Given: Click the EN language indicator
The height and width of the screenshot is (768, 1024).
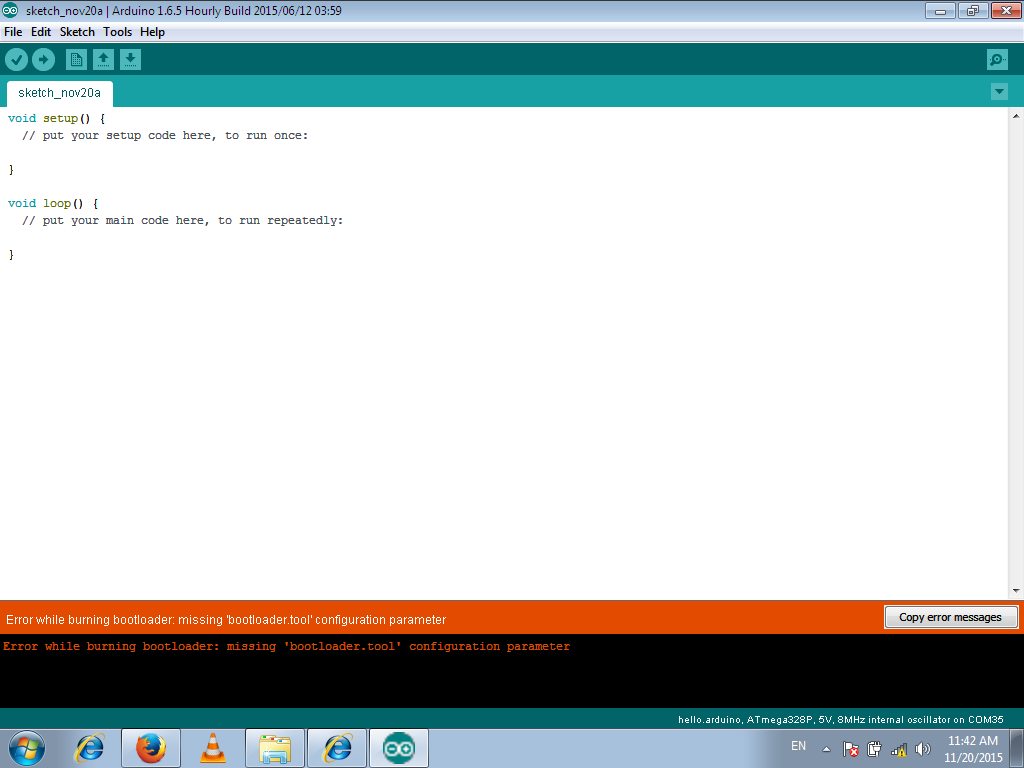Looking at the screenshot, I should point(798,746).
